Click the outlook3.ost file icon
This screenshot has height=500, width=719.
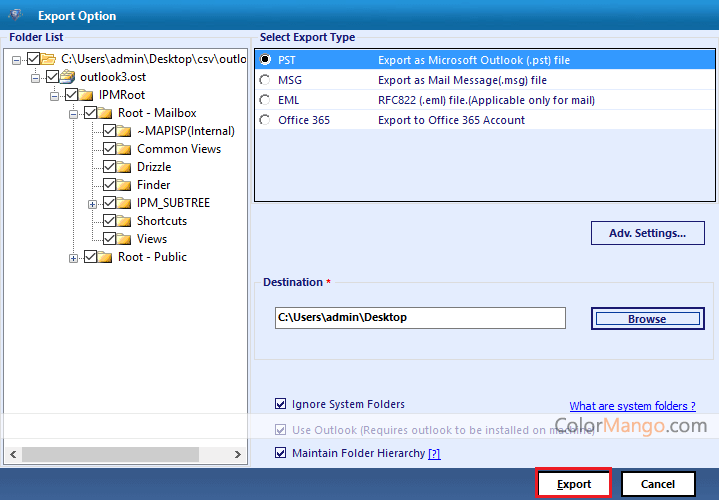(68, 77)
